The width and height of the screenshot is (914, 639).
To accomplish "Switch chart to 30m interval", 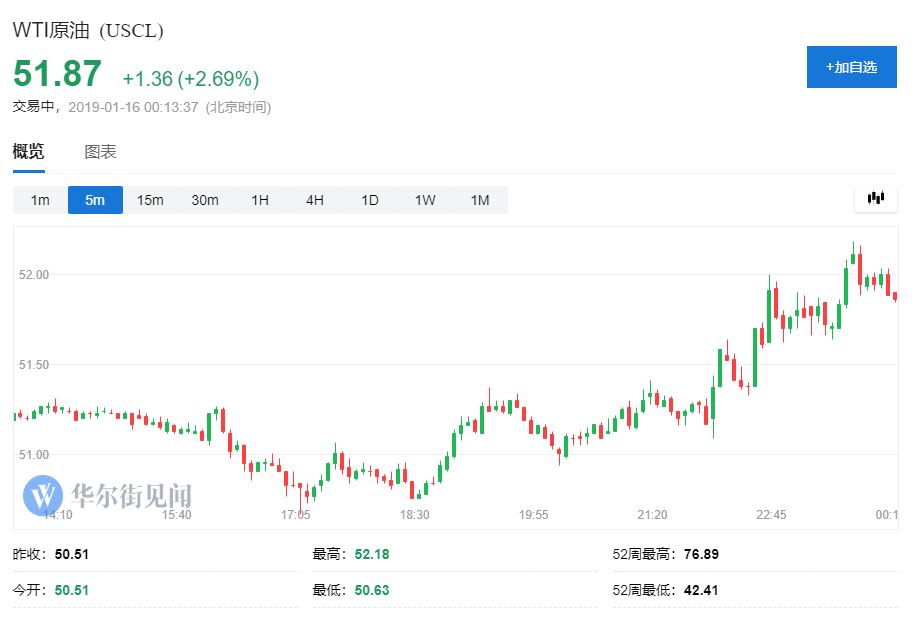I will (x=205, y=200).
